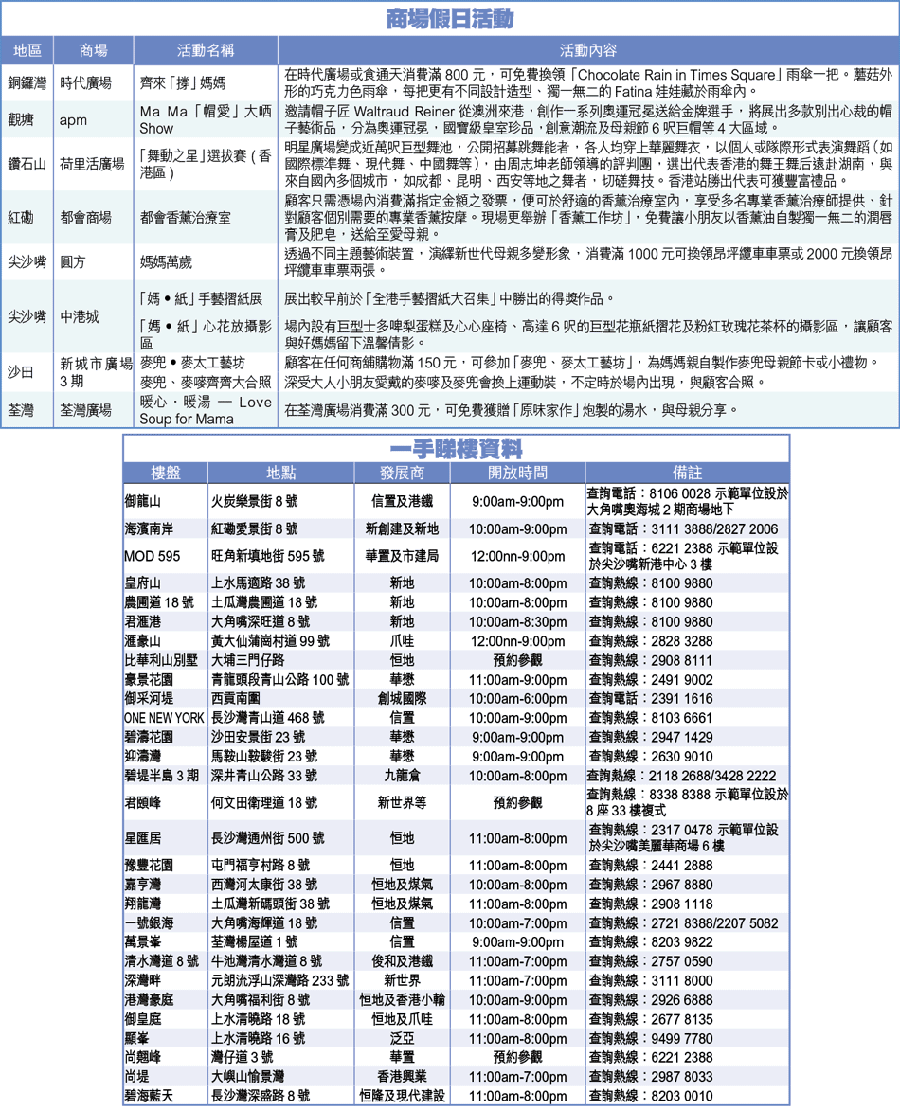The width and height of the screenshot is (900, 1110).
Task: Click hotline number 9499 7780
Action: click(x=682, y=1039)
